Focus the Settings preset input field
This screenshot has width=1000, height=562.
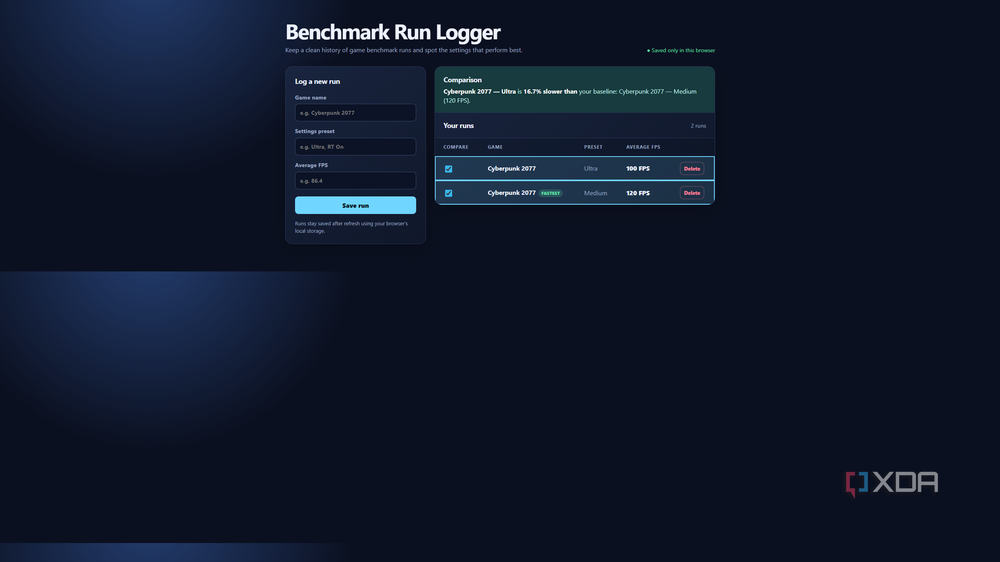[355, 147]
